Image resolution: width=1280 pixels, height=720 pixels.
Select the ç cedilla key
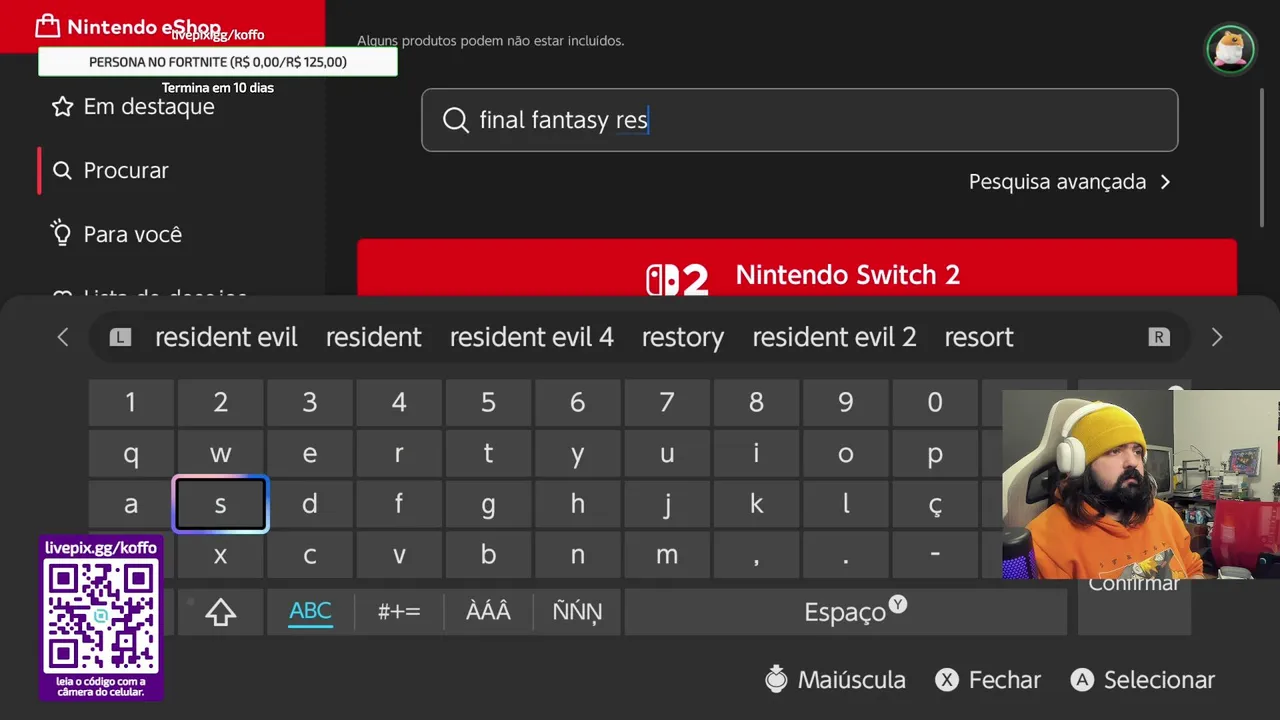pos(935,505)
